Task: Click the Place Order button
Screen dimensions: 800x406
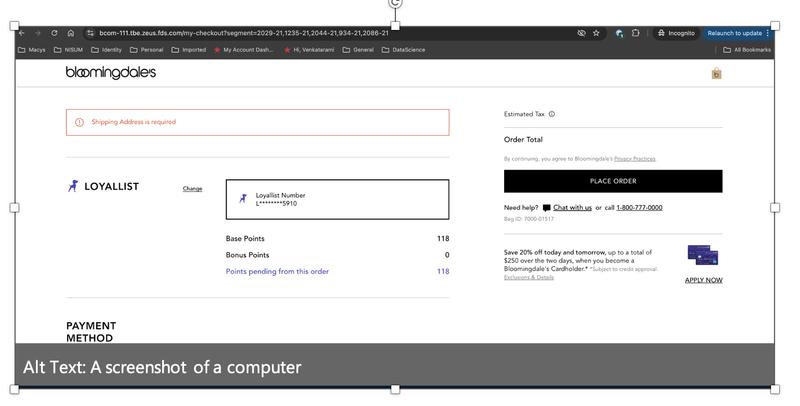Action: (x=613, y=181)
